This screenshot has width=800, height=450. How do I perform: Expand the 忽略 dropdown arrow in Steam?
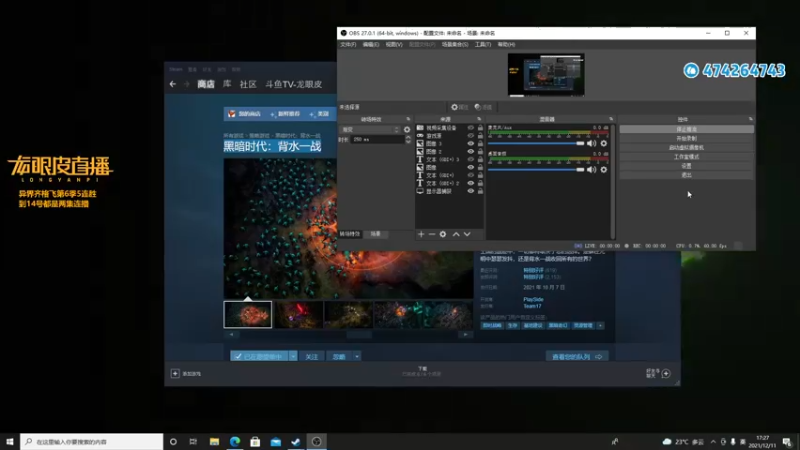click(x=357, y=356)
